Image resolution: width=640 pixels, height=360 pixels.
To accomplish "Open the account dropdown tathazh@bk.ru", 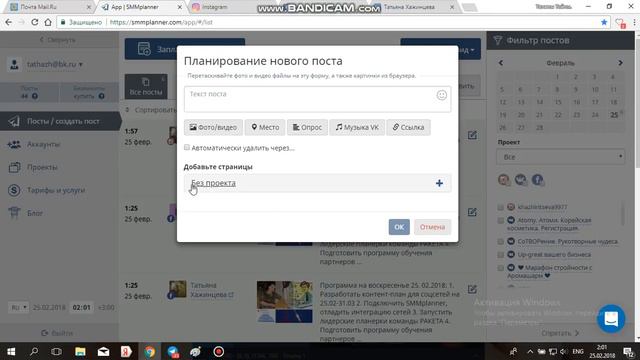I will pyautogui.click(x=55, y=64).
